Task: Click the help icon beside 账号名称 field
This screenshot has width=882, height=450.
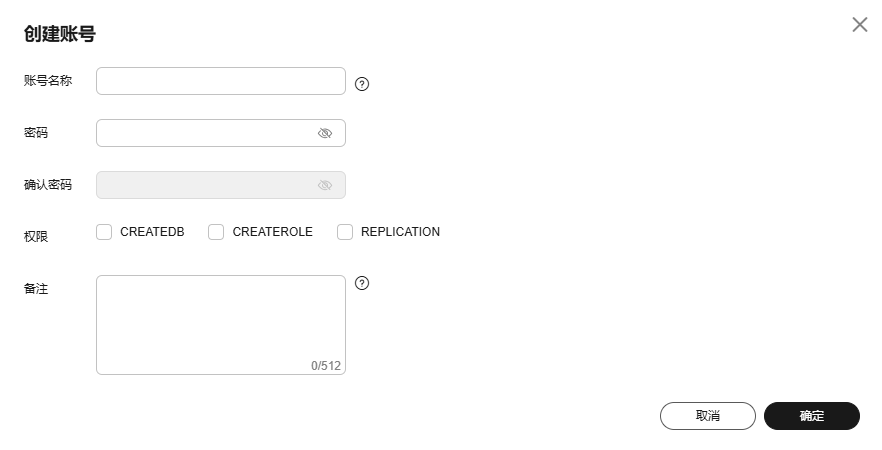Action: [362, 84]
